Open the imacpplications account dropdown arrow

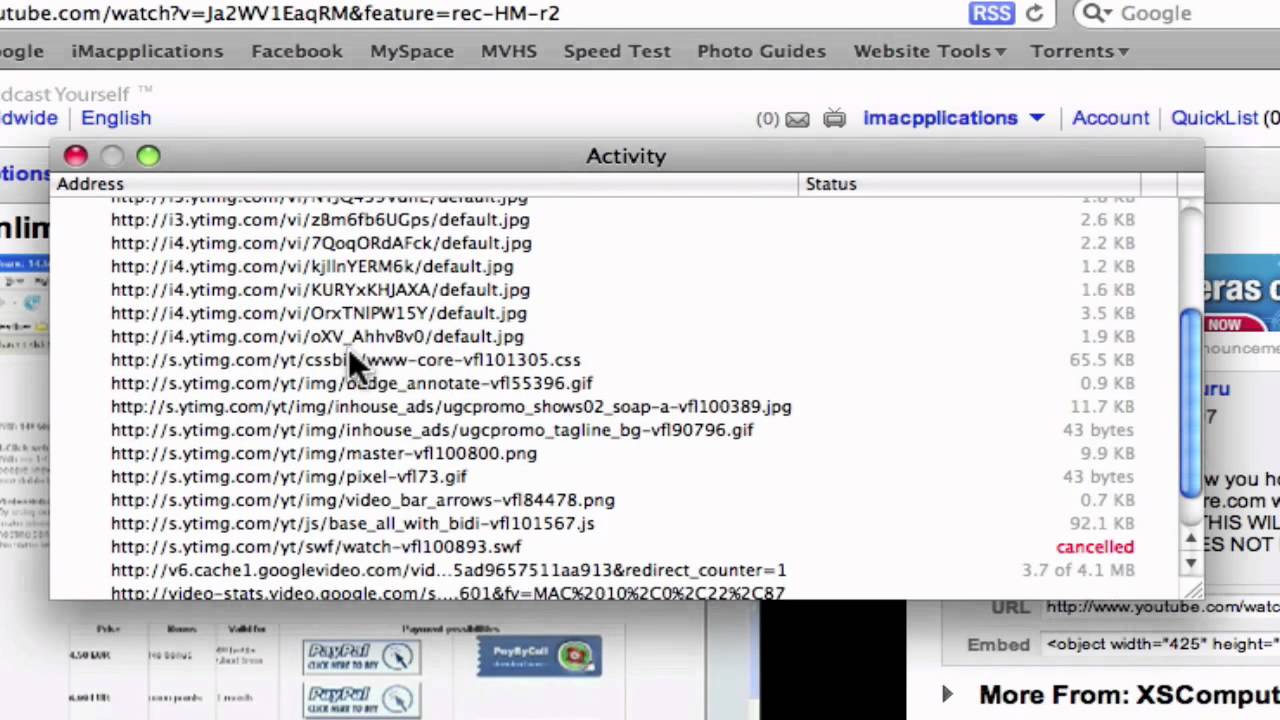pos(1037,118)
